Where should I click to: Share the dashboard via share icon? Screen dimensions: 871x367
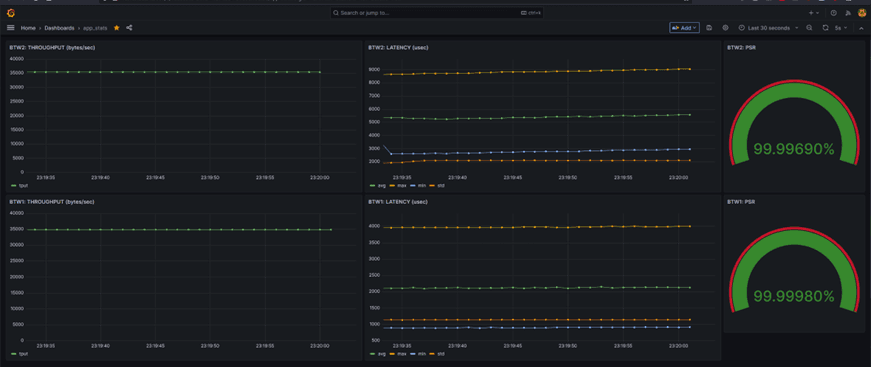click(x=129, y=28)
